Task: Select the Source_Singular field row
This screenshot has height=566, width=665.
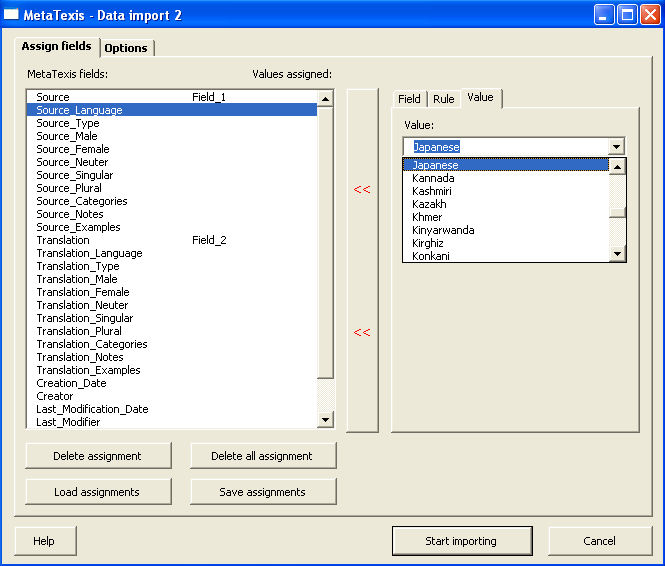Action: point(172,175)
